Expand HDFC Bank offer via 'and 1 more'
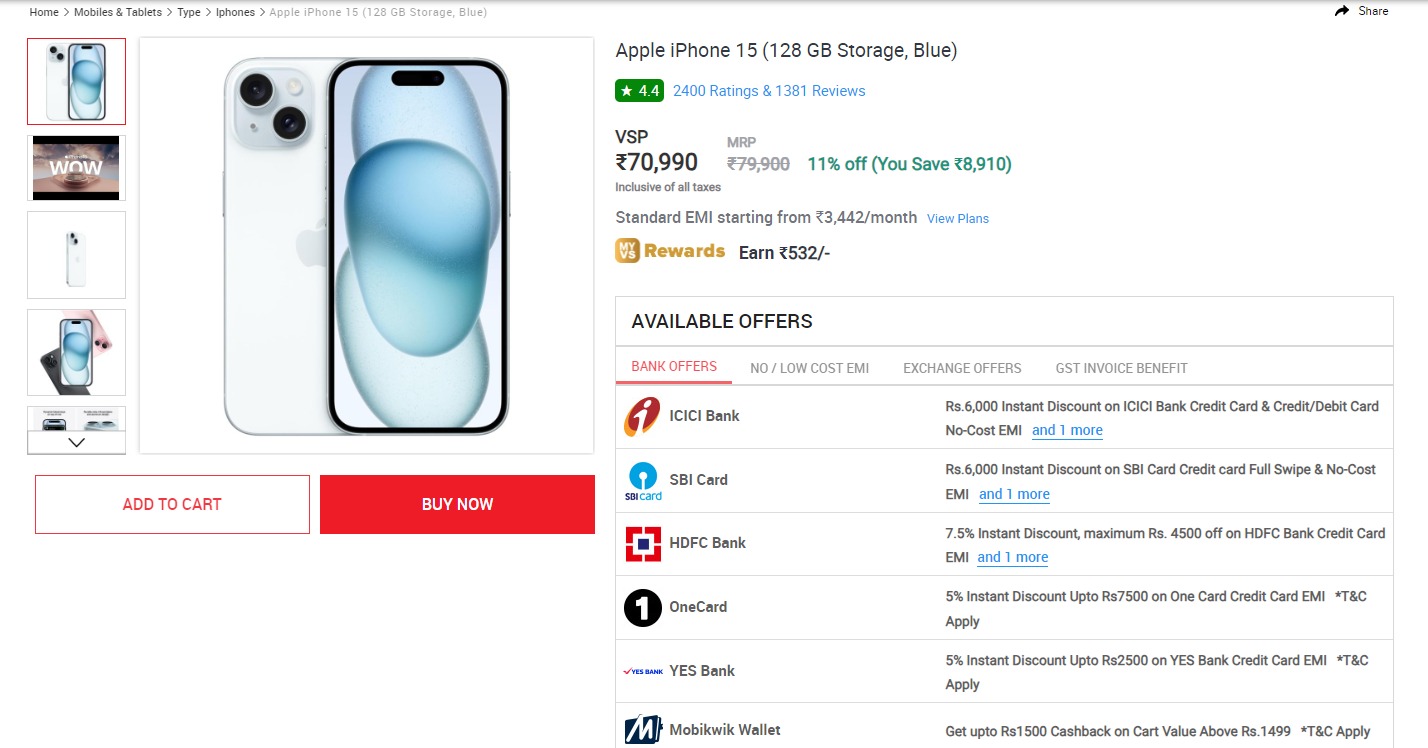The height and width of the screenshot is (748, 1428). point(1012,557)
